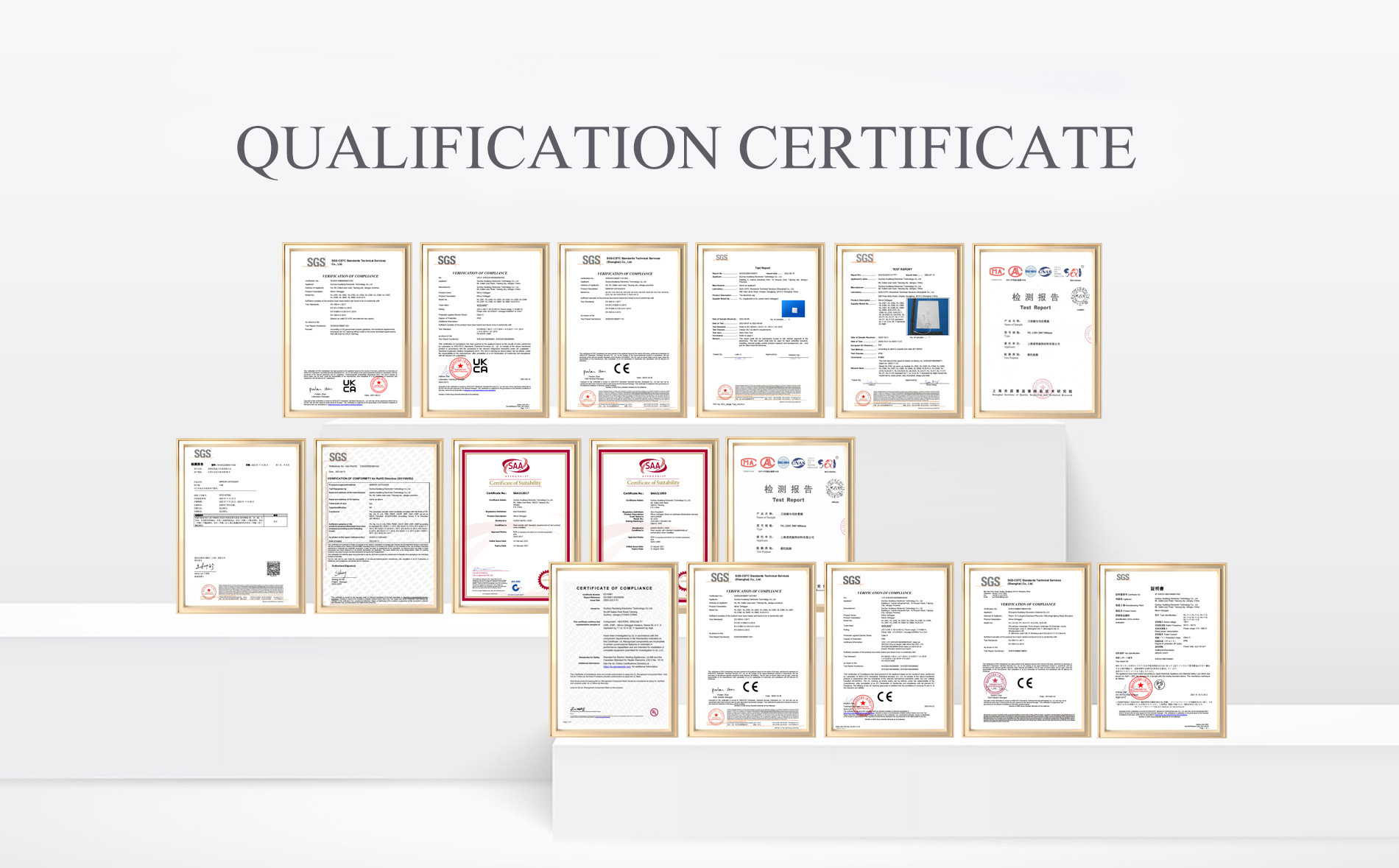Click the CE mark on the third top-row certificate

pos(622,368)
